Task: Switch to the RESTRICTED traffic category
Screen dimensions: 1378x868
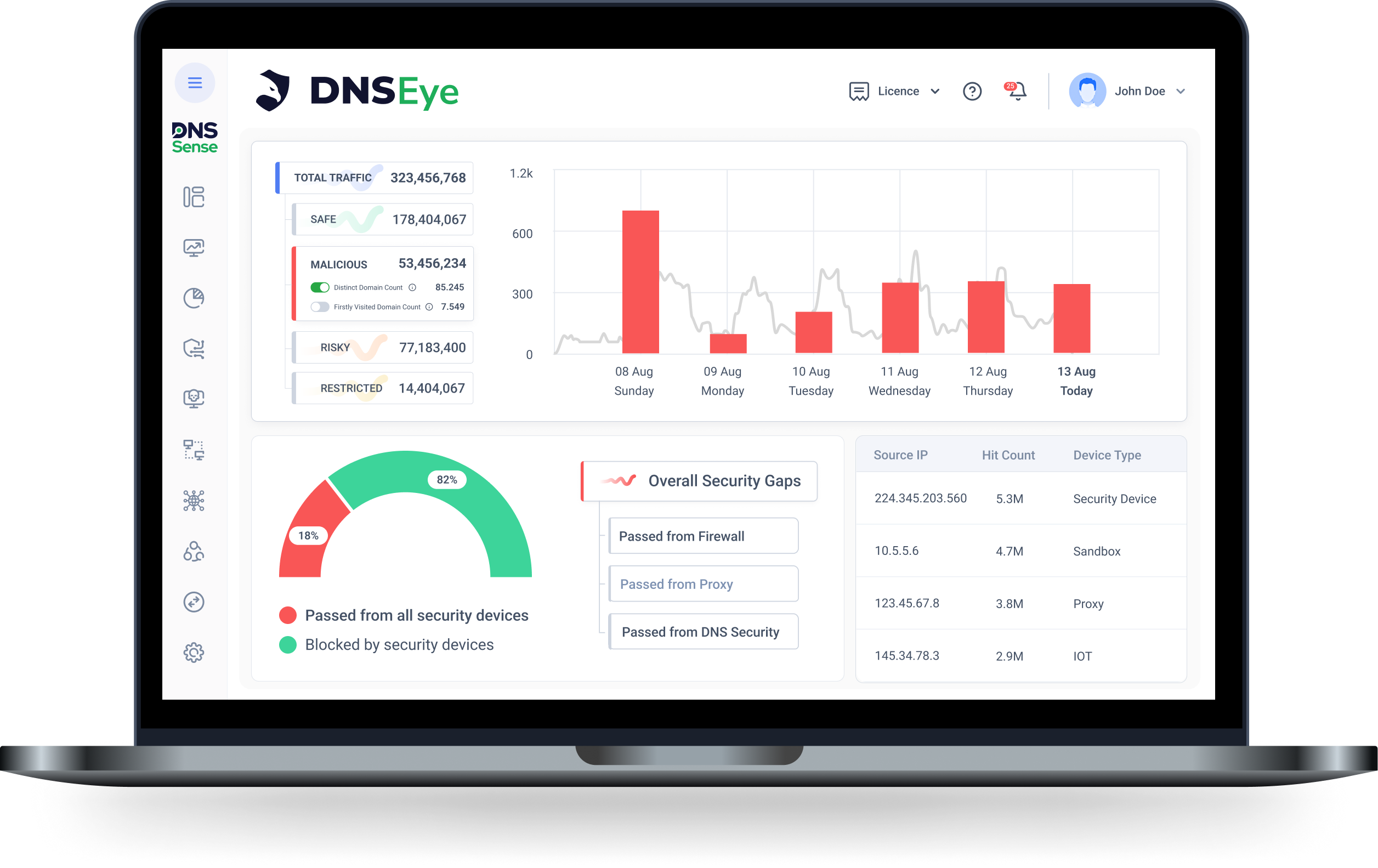Action: (x=382, y=388)
